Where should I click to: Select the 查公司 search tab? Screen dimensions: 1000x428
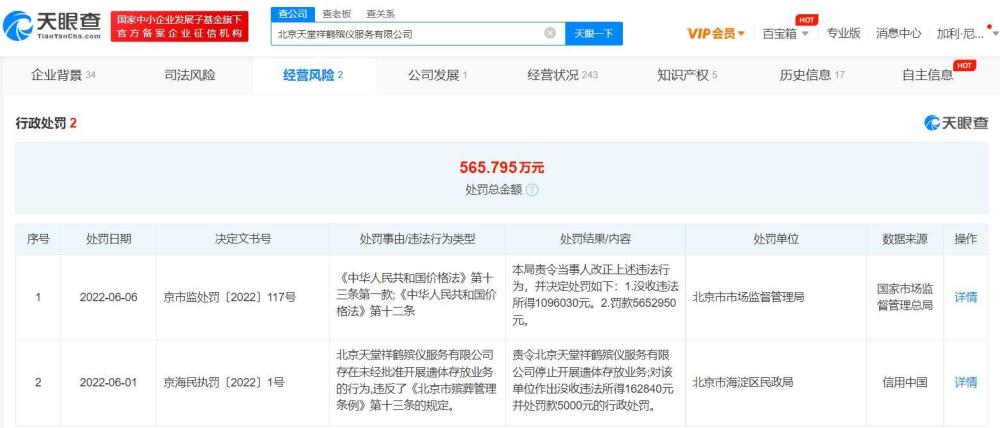click(293, 13)
